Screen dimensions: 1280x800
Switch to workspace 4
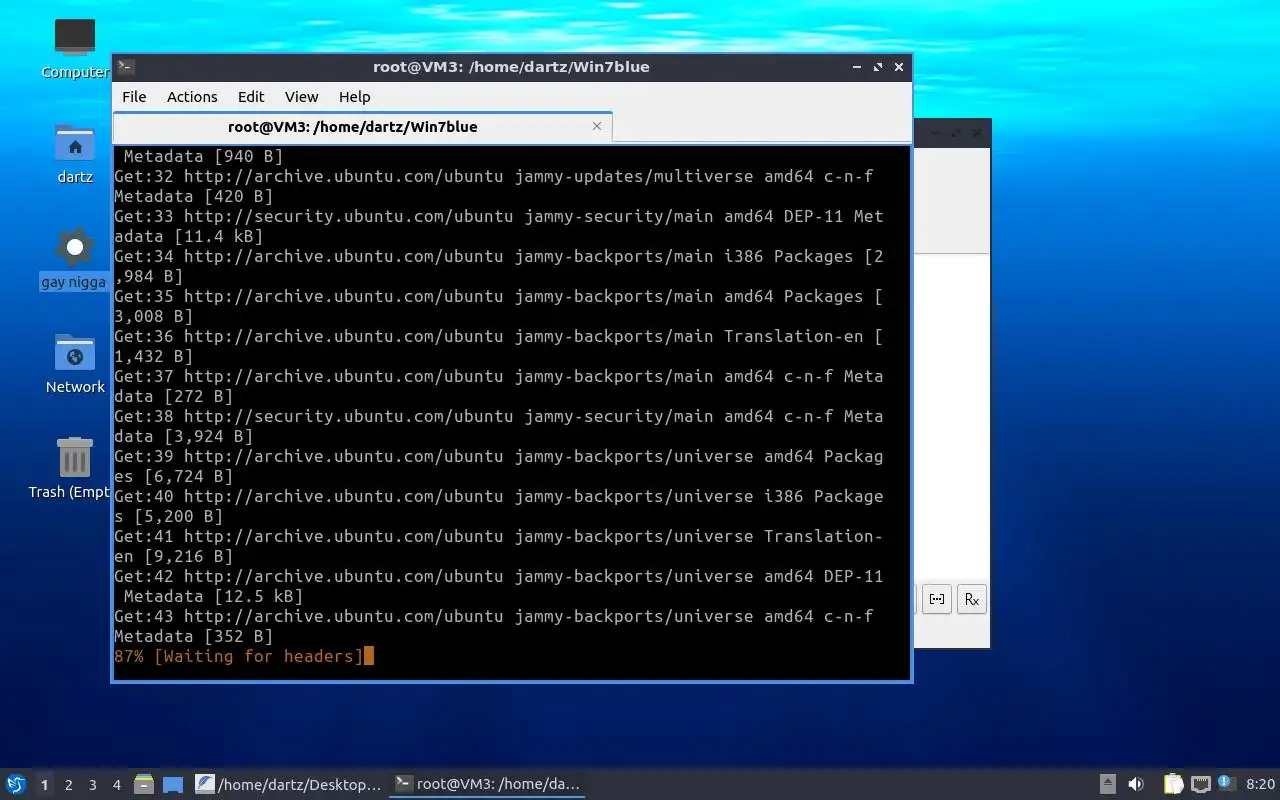tap(116, 785)
